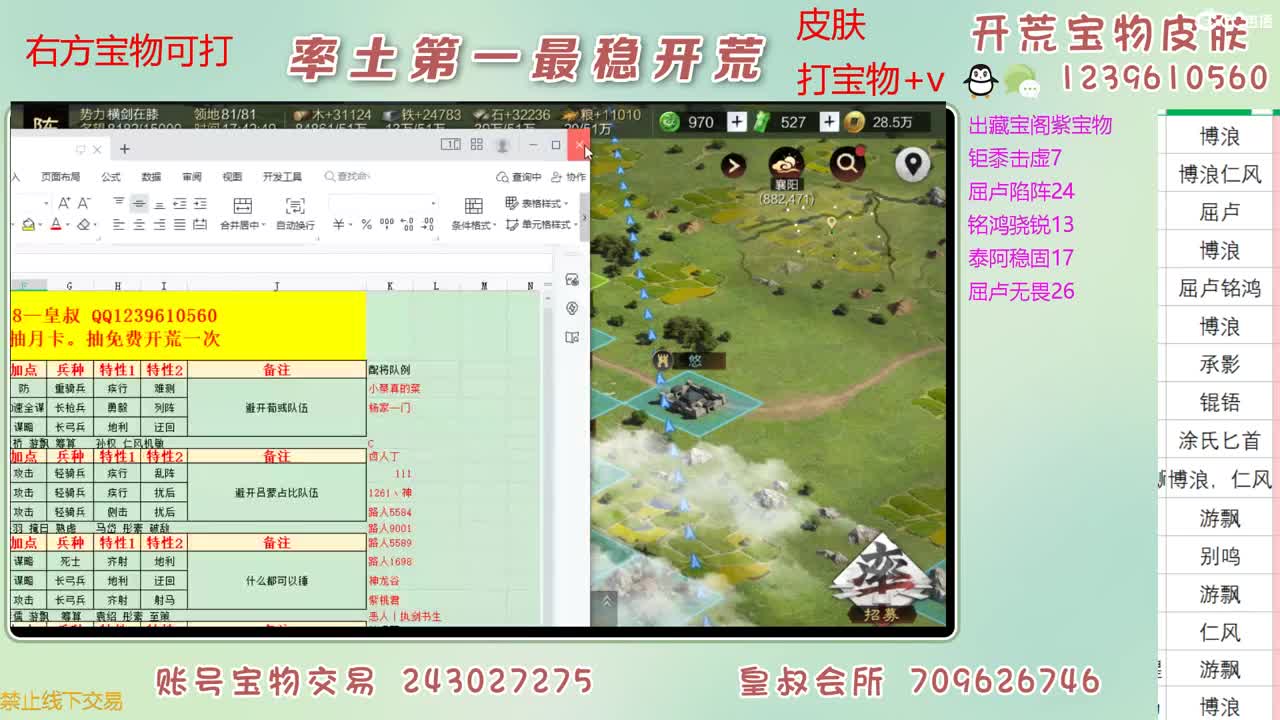The width and height of the screenshot is (1280, 720).
Task: Click the 协作 collaborate button
Action: tap(567, 177)
